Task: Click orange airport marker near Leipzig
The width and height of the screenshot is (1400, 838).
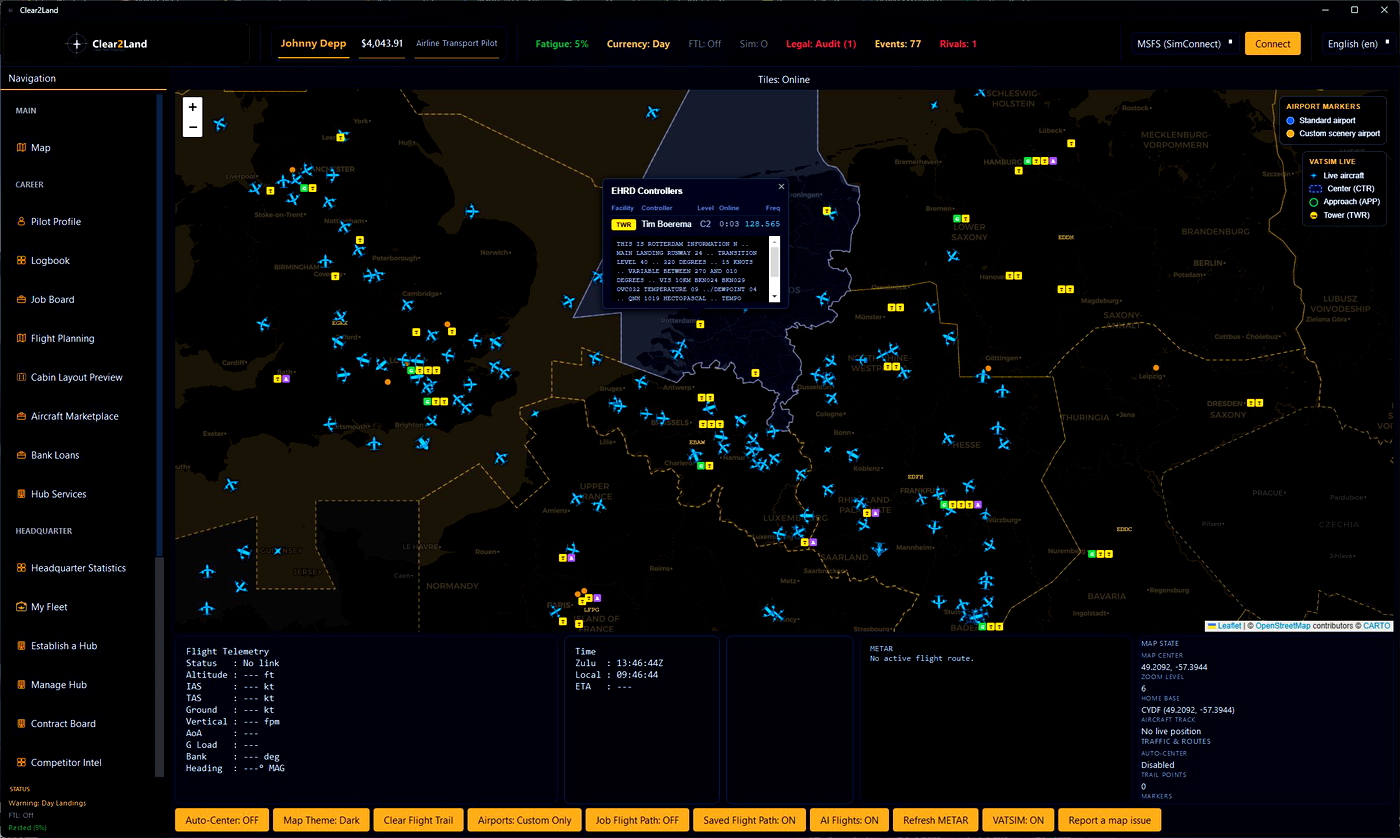Action: click(x=1155, y=368)
